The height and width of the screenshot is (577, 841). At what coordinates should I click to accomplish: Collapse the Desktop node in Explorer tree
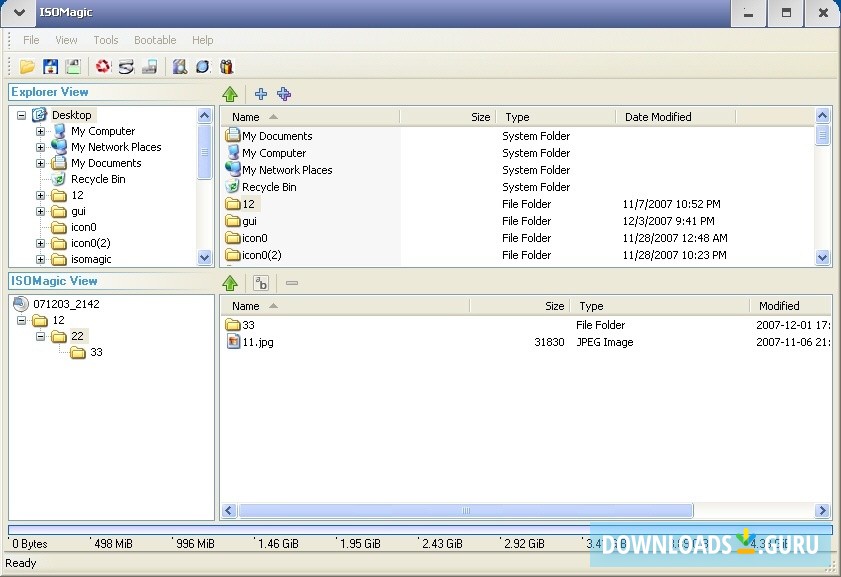(x=22, y=115)
